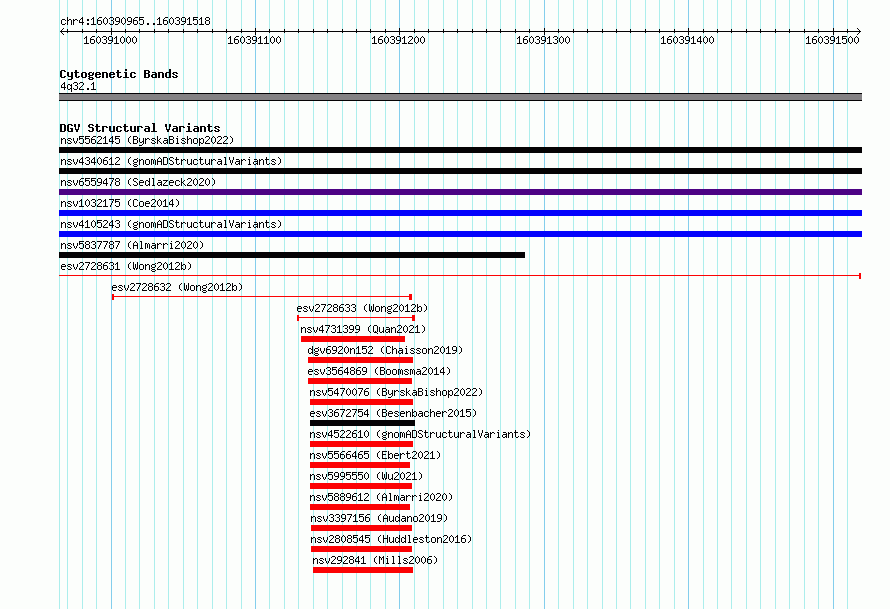The width and height of the screenshot is (890, 609).
Task: Open nsv5995550 (Wu2021) variant label
Action: [x=366, y=476]
